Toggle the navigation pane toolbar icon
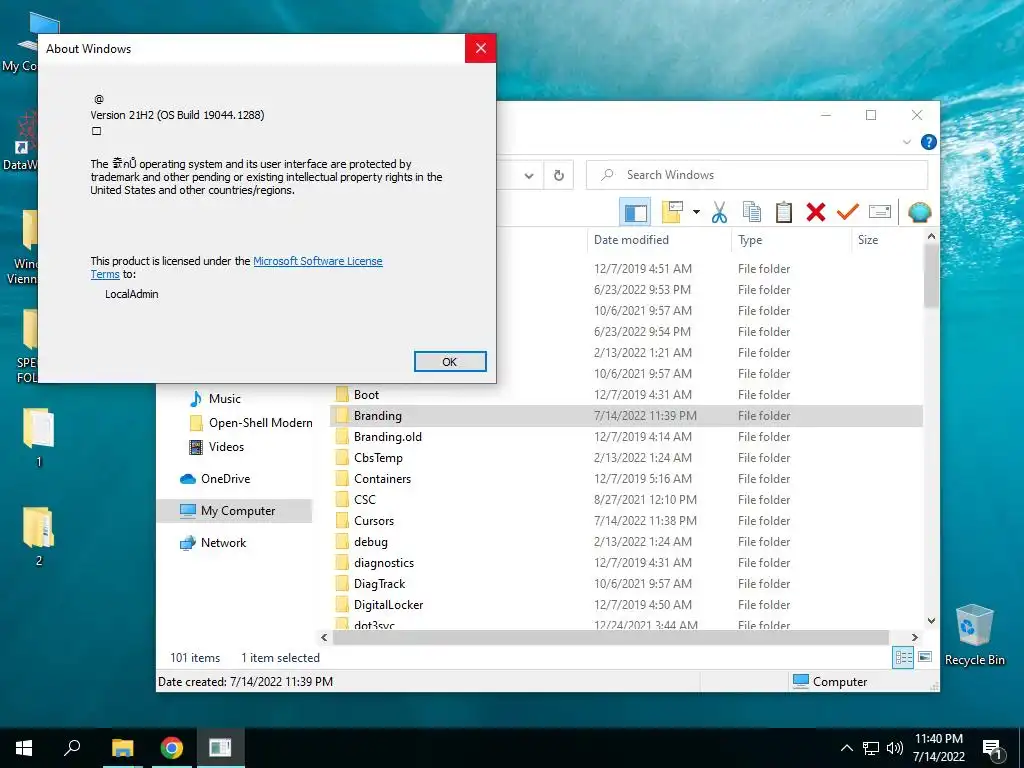The width and height of the screenshot is (1024, 768). (635, 212)
